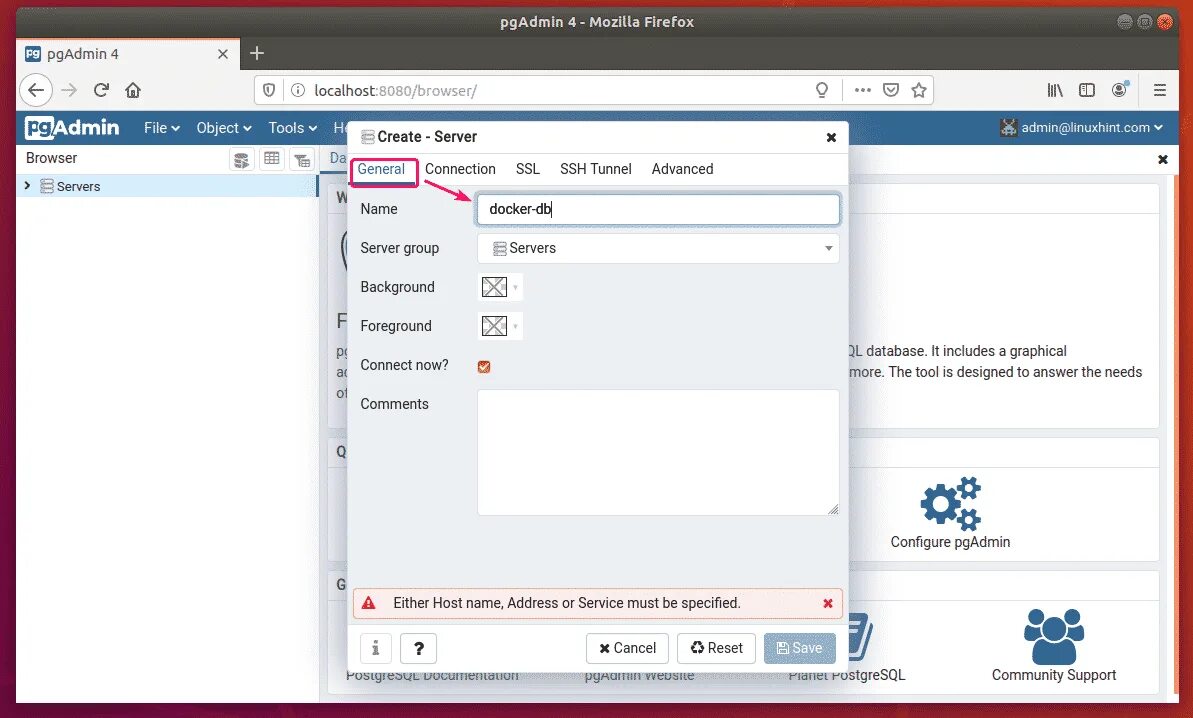Expand the Servers tree node
The width and height of the screenshot is (1193, 718).
[27, 186]
